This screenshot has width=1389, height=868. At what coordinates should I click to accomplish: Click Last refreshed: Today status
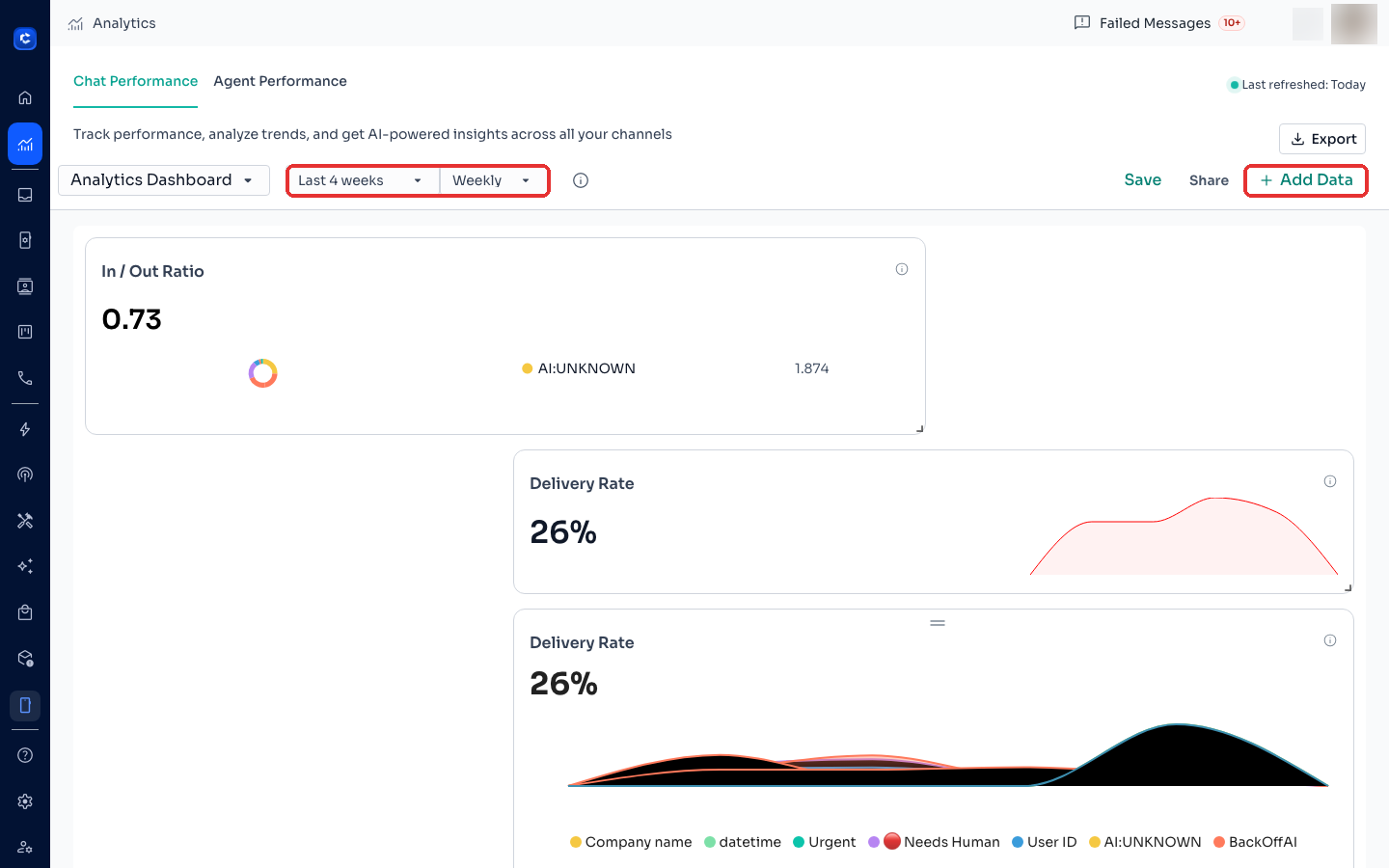pyautogui.click(x=1297, y=85)
